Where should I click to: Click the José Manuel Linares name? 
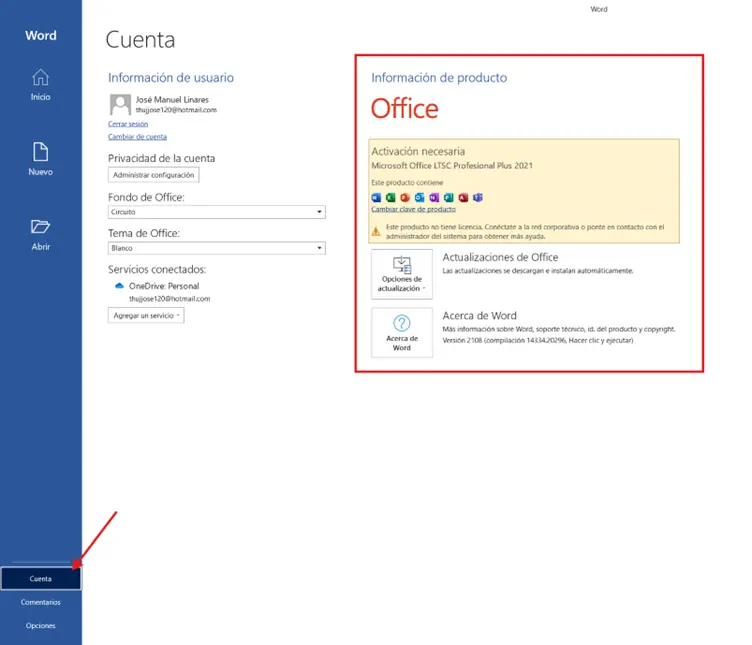click(x=172, y=100)
